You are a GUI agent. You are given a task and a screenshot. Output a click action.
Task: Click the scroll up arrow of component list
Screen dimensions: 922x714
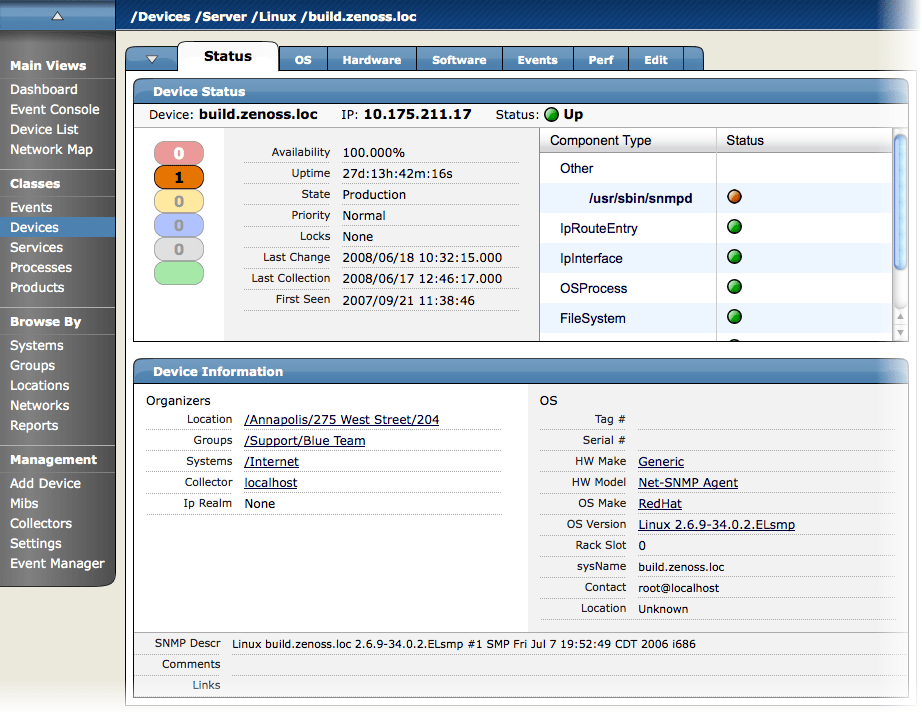click(x=900, y=316)
